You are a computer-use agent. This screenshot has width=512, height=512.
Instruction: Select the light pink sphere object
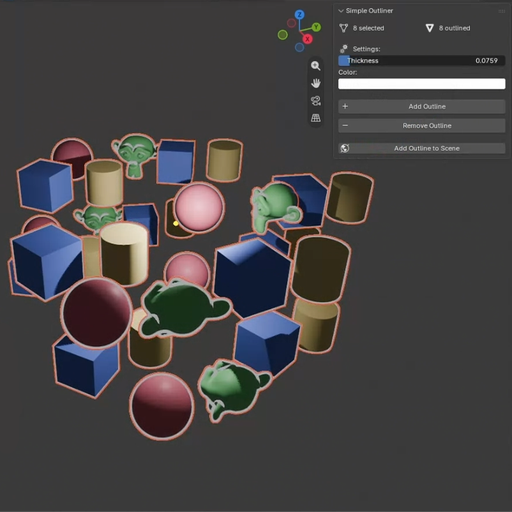coord(199,207)
